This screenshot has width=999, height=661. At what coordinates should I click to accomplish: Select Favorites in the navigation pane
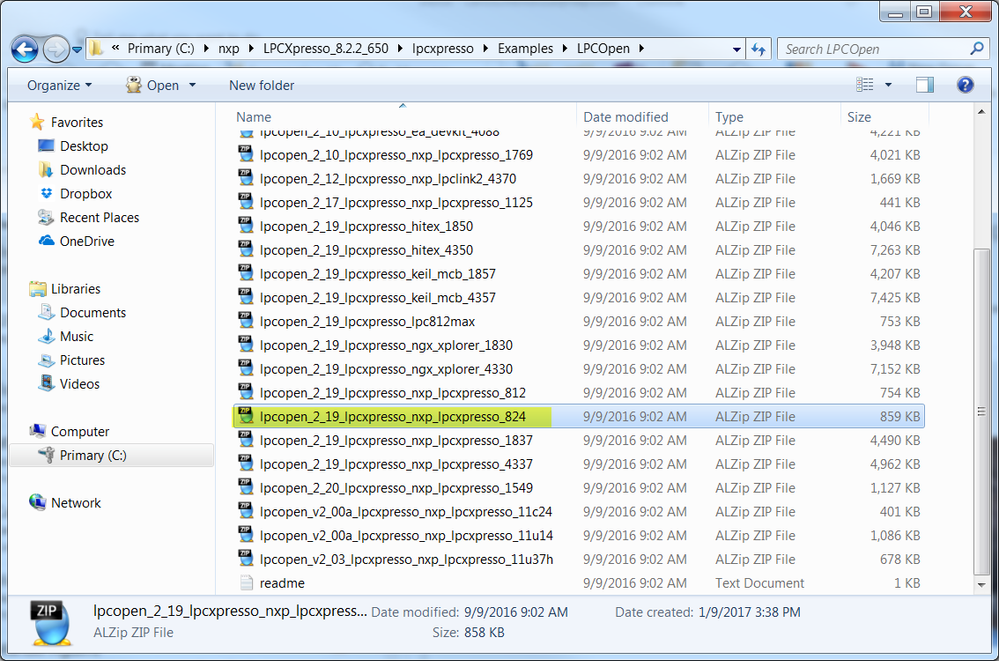[x=76, y=122]
